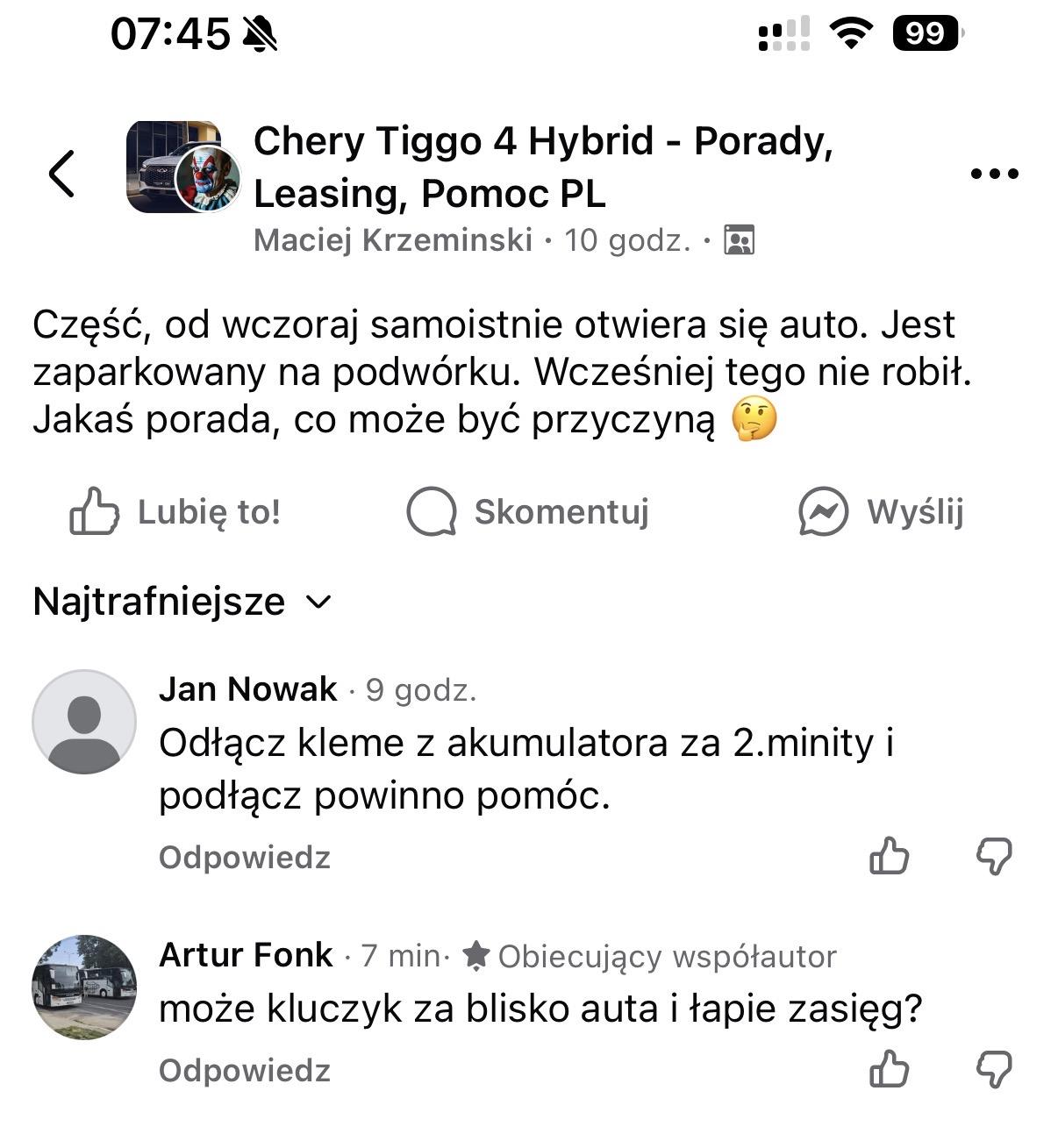This screenshot has height=1148, width=1058.
Task: Open Artur Fonk's profile name
Action: (x=246, y=954)
